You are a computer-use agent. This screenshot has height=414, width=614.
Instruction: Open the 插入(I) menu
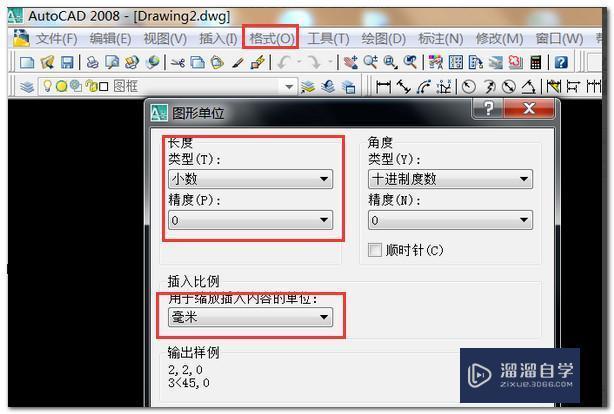pyautogui.click(x=218, y=38)
